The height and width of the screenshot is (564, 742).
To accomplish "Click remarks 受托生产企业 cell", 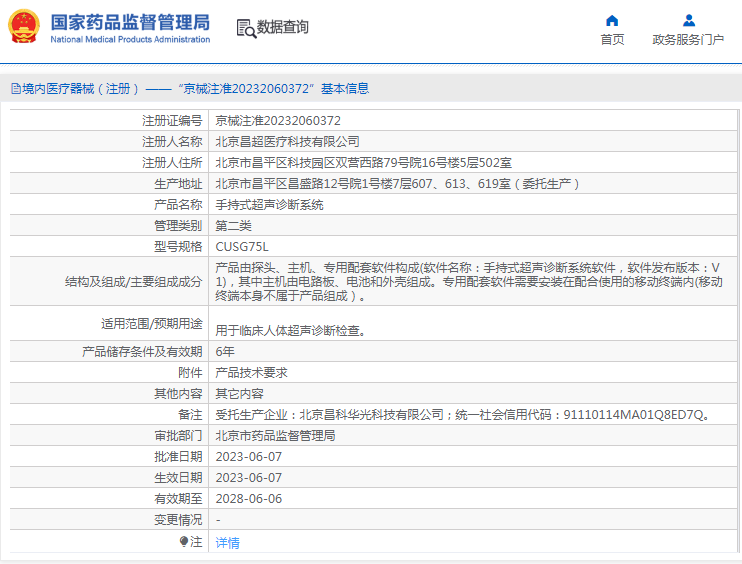I will click(x=464, y=414).
